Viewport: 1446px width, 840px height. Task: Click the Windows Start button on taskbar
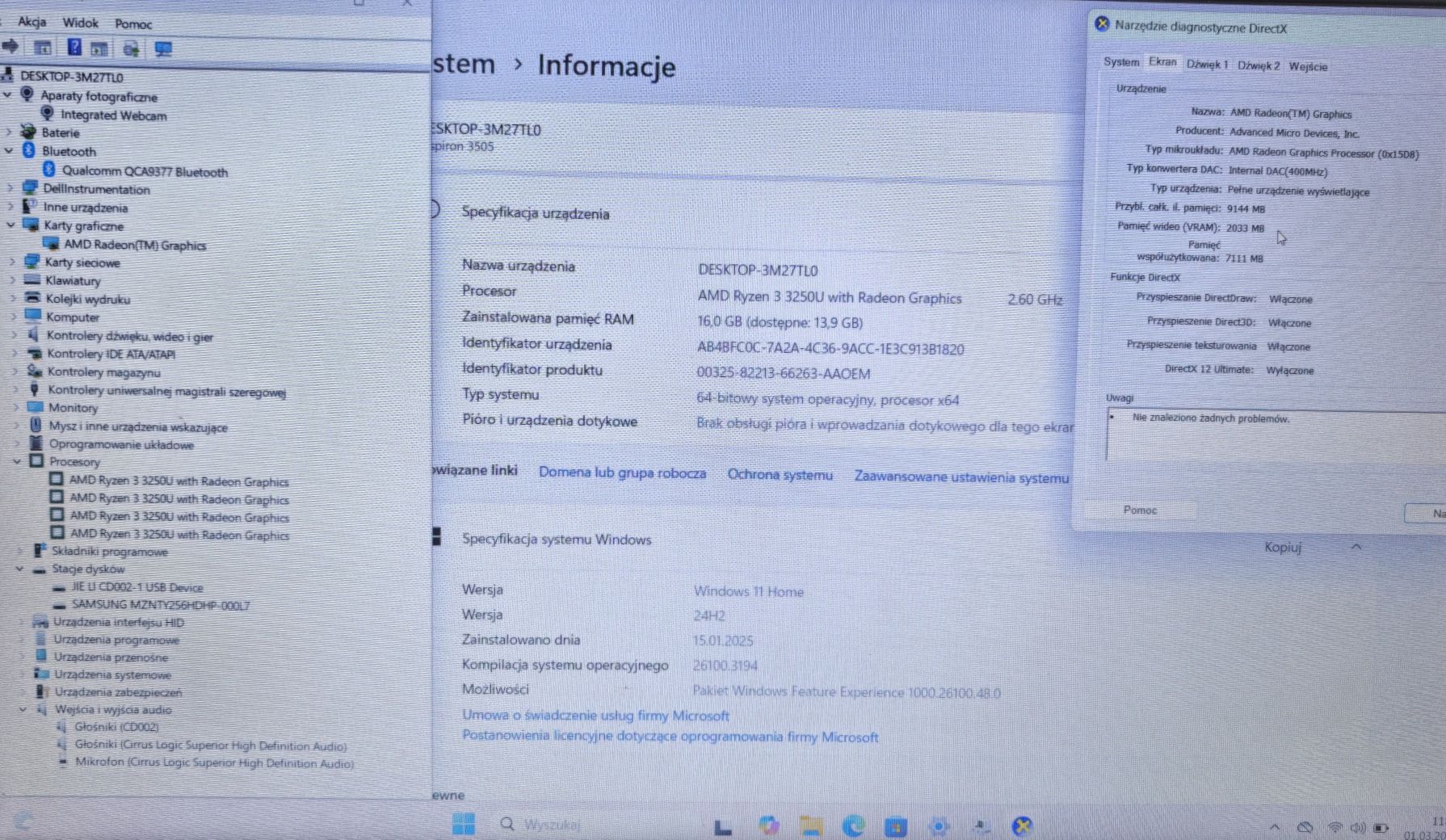[464, 824]
